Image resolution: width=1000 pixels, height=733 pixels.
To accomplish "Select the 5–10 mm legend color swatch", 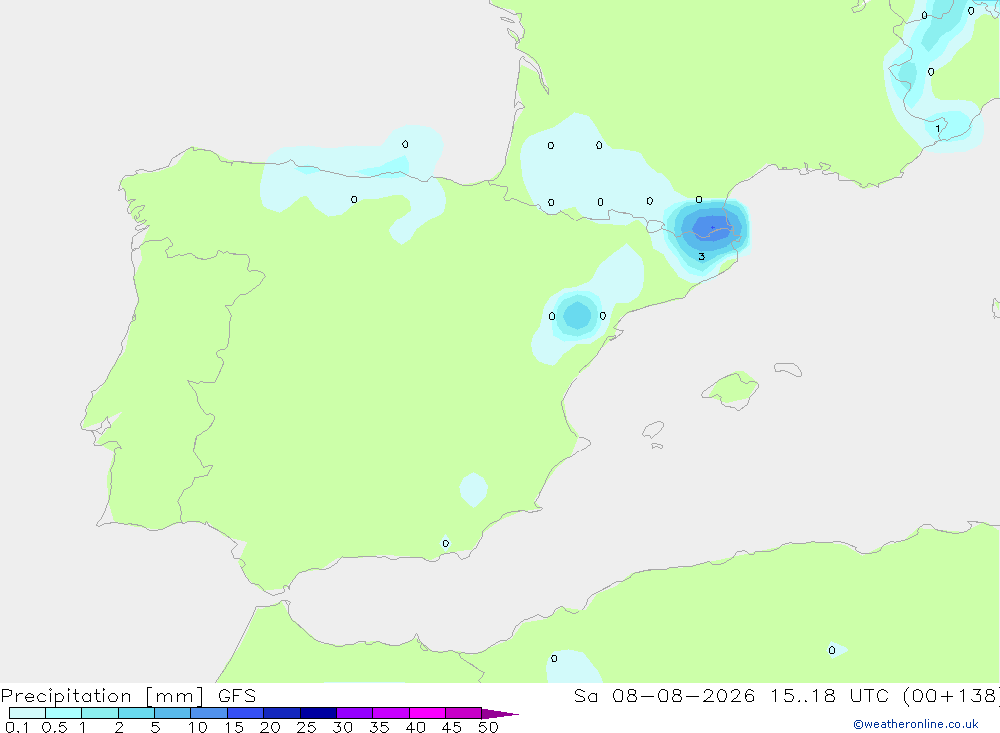I will pos(172,713).
